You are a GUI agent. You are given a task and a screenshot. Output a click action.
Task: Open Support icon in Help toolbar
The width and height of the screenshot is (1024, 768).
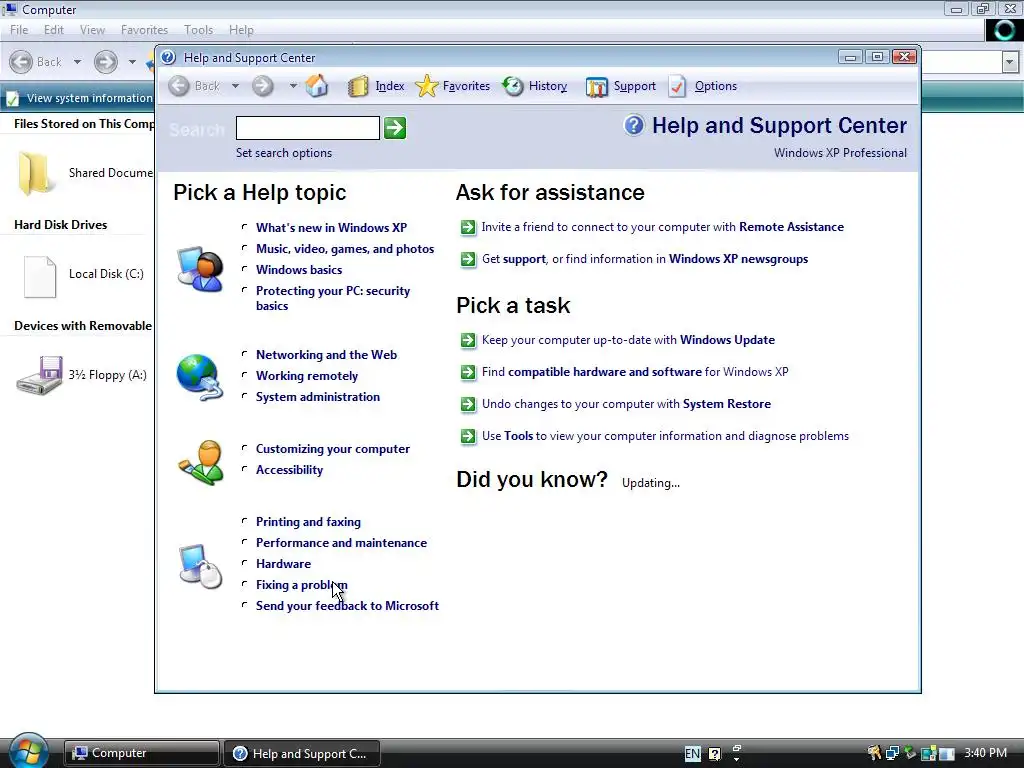click(597, 87)
